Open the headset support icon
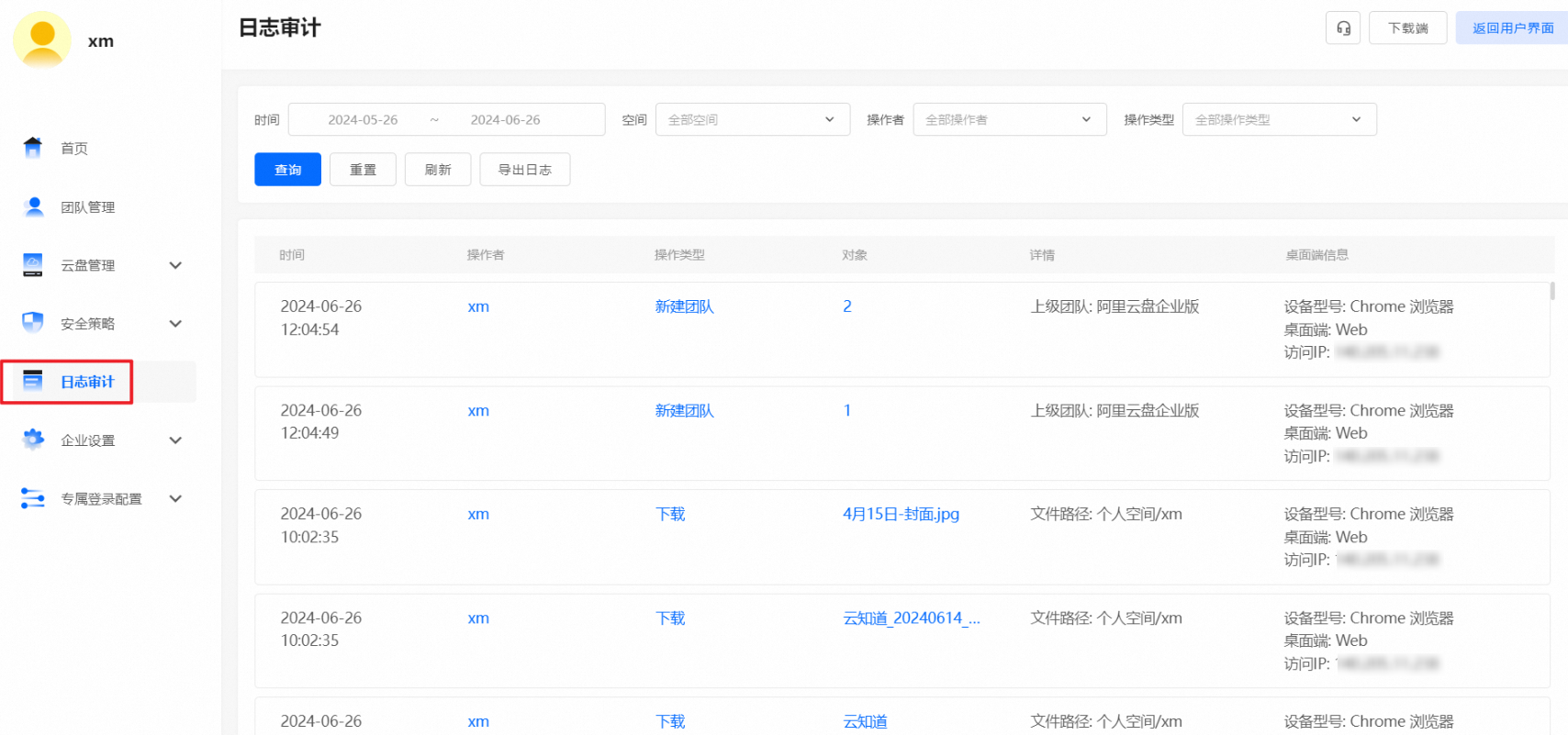This screenshot has width=1568, height=735. 1343,28
